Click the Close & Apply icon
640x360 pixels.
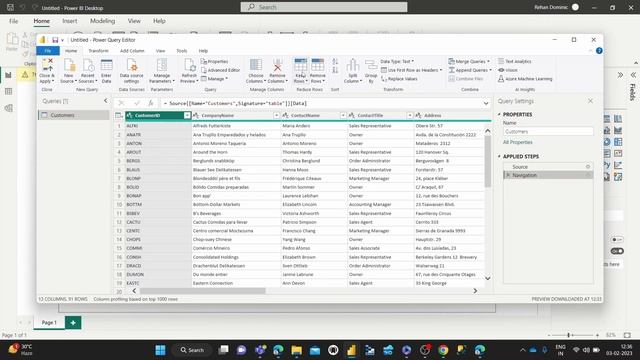click(47, 65)
